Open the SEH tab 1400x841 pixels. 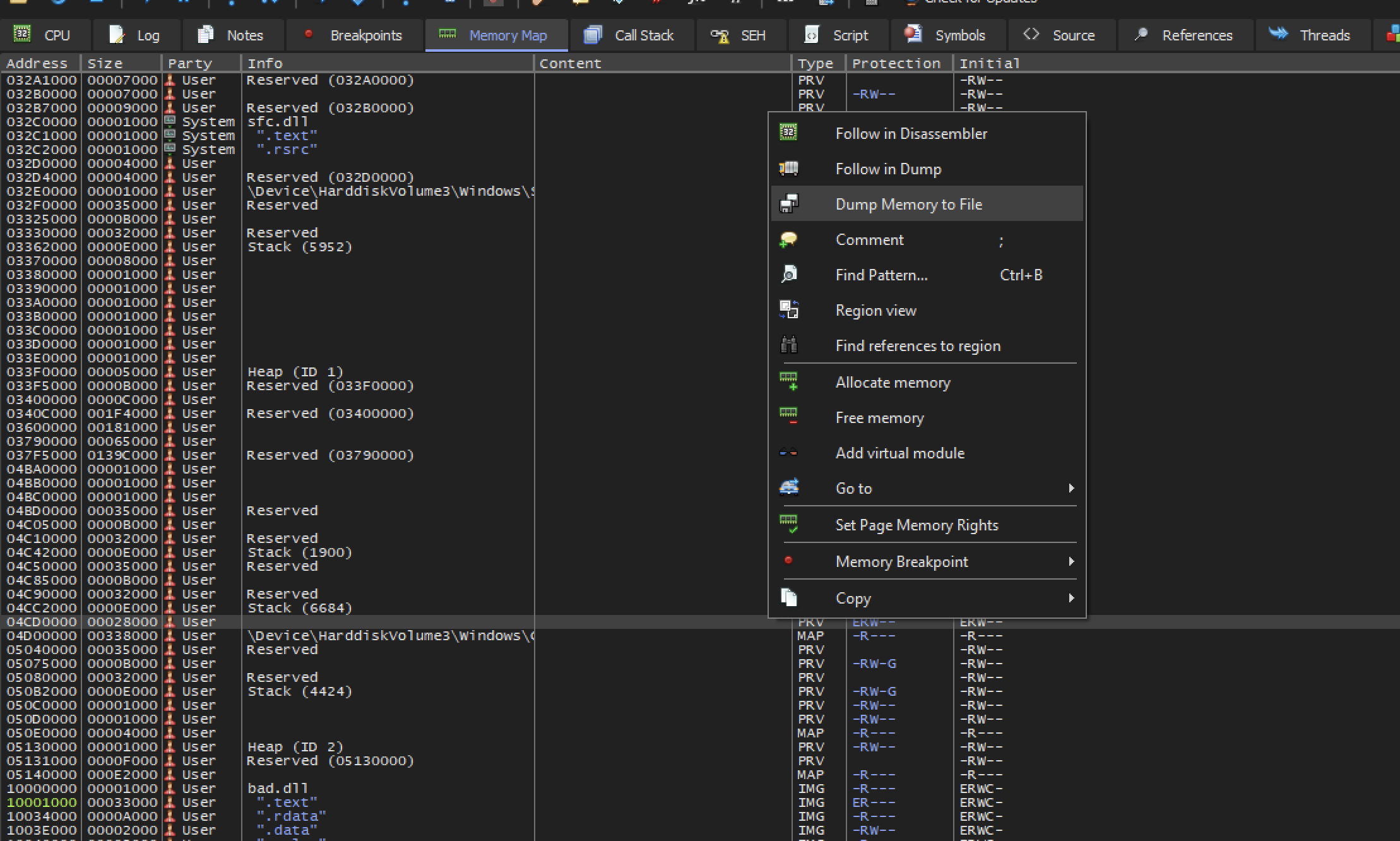[740, 35]
